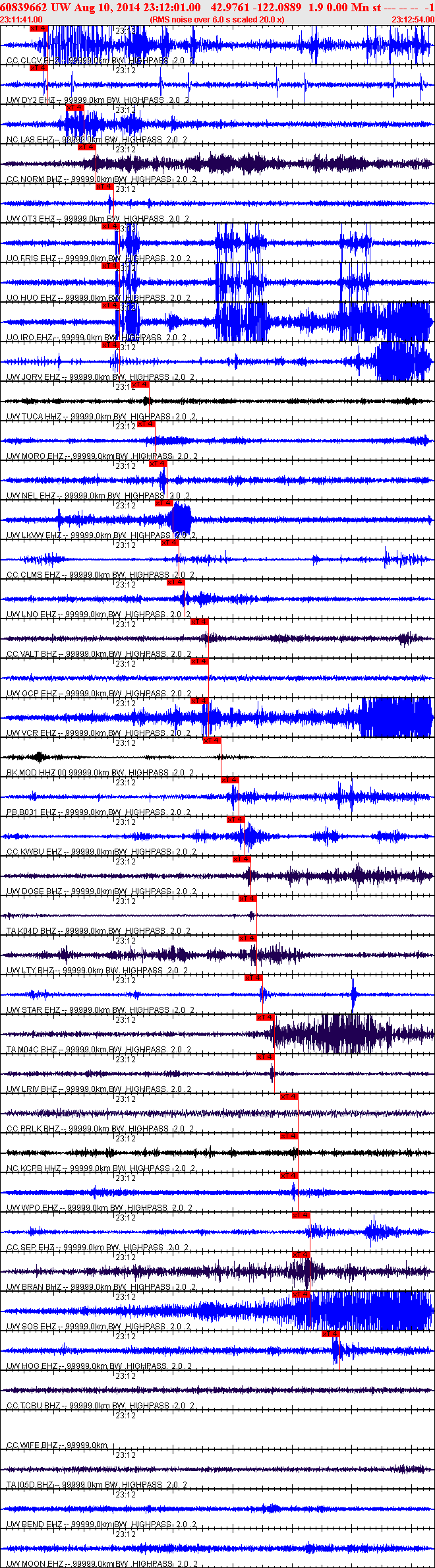Select the pick marker on UW LNO trace
Screen dimensions: 435x1568
point(175,582)
